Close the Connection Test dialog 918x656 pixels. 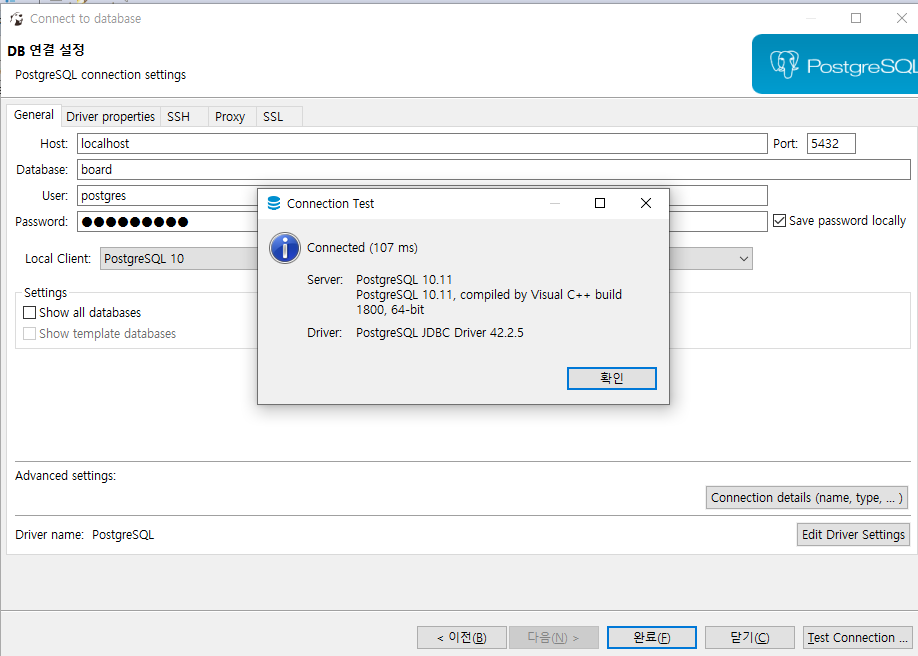tap(646, 203)
